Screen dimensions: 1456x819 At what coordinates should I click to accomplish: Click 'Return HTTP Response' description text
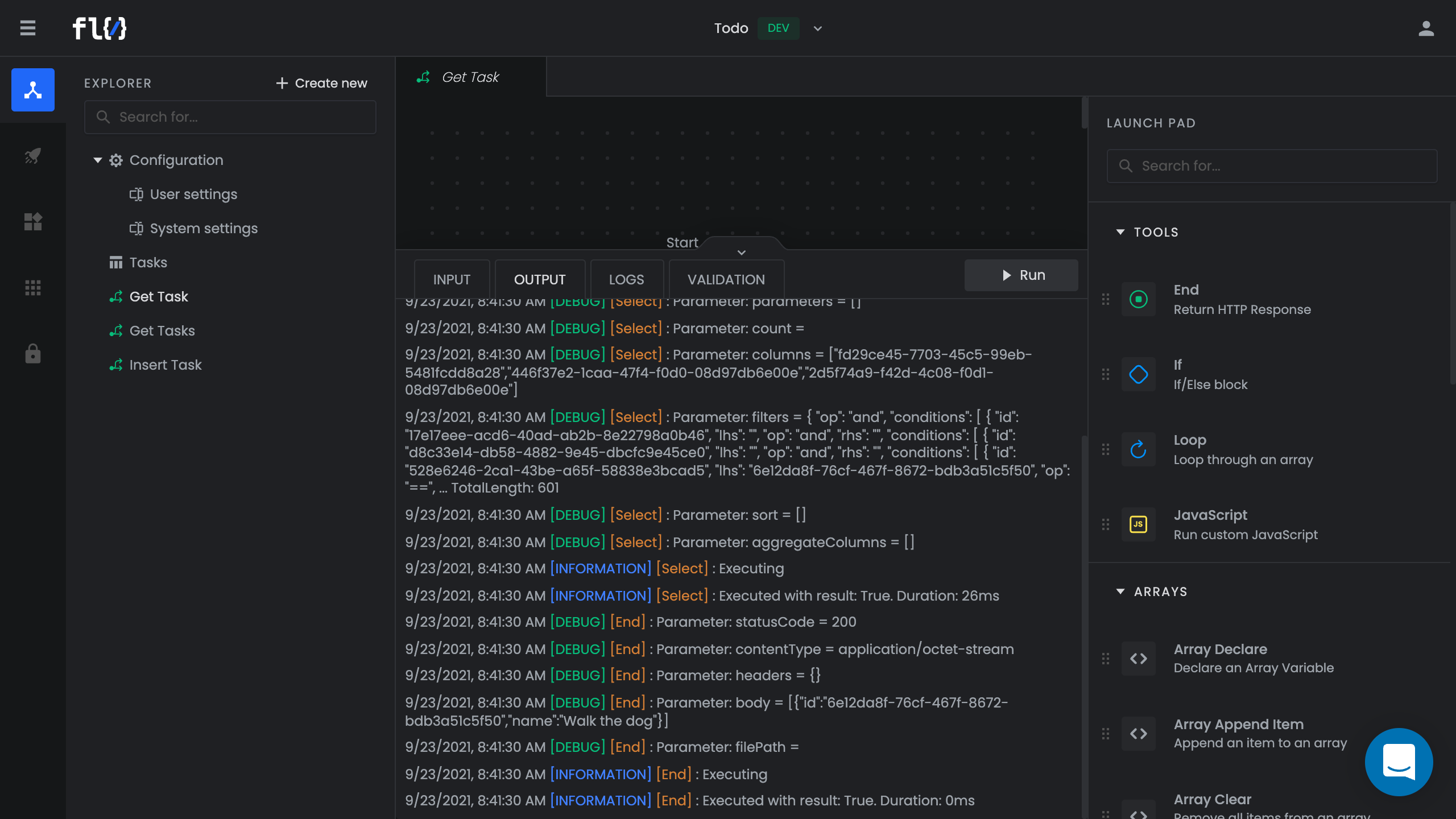pos(1242,309)
